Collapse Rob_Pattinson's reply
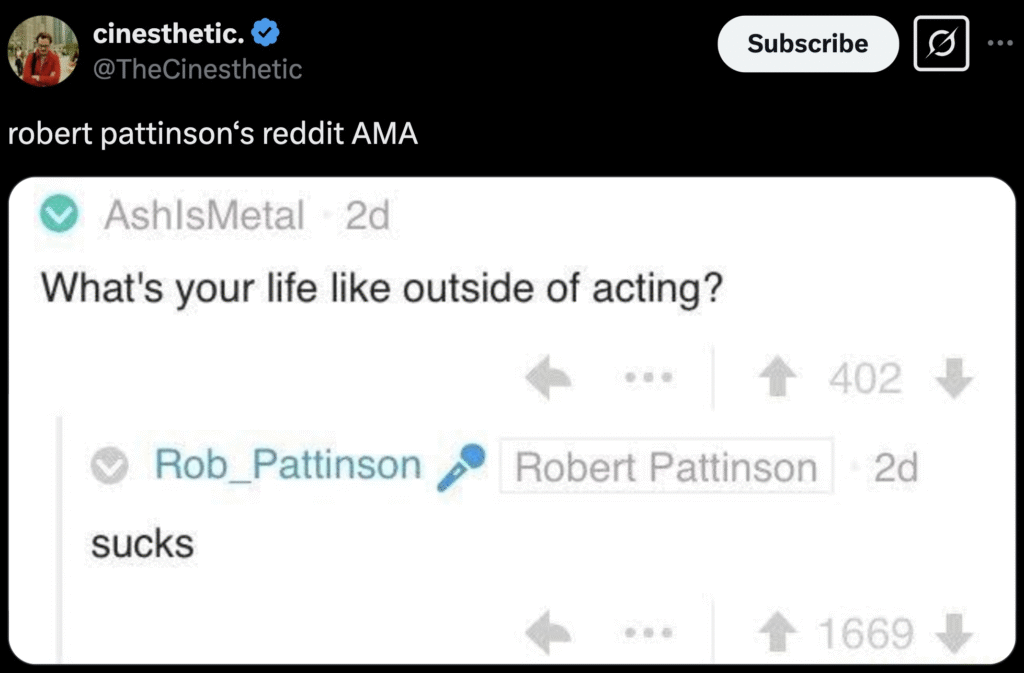This screenshot has width=1024, height=673. (x=111, y=465)
